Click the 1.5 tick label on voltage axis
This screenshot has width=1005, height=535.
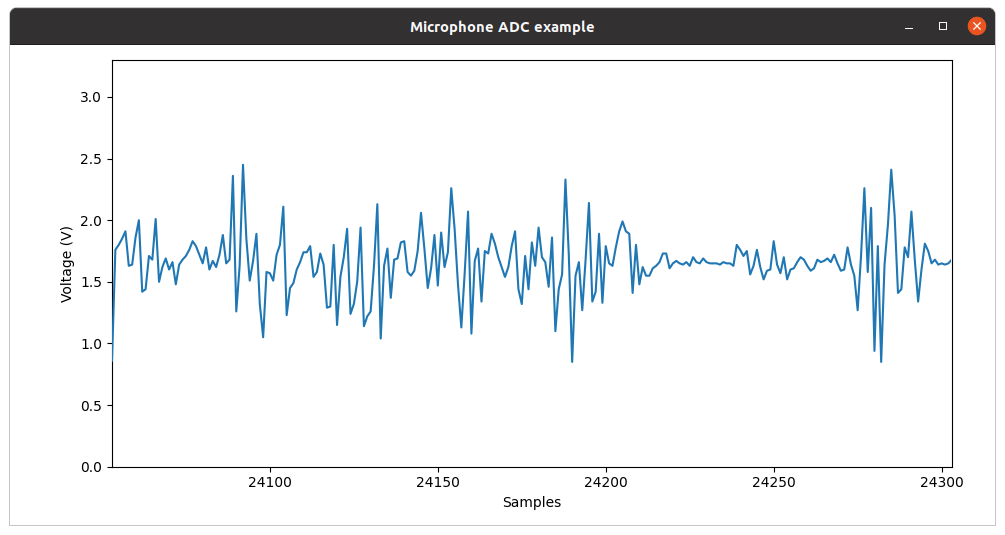[89, 282]
